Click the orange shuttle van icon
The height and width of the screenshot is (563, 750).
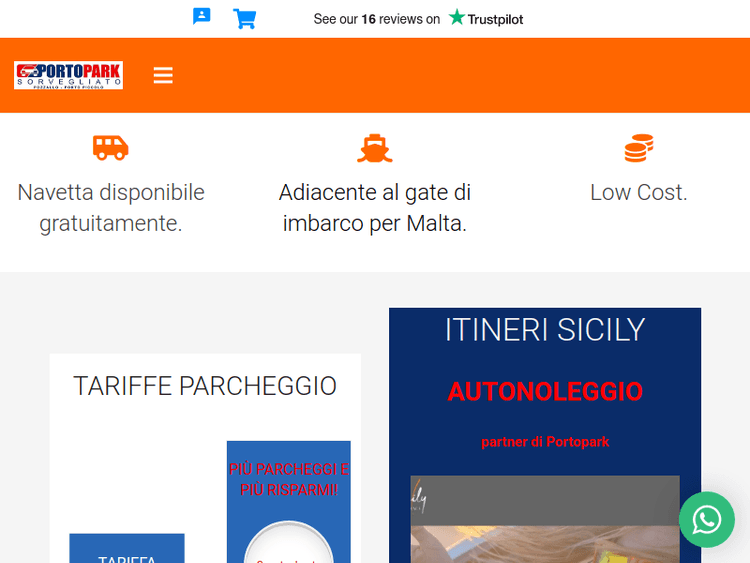[110, 148]
